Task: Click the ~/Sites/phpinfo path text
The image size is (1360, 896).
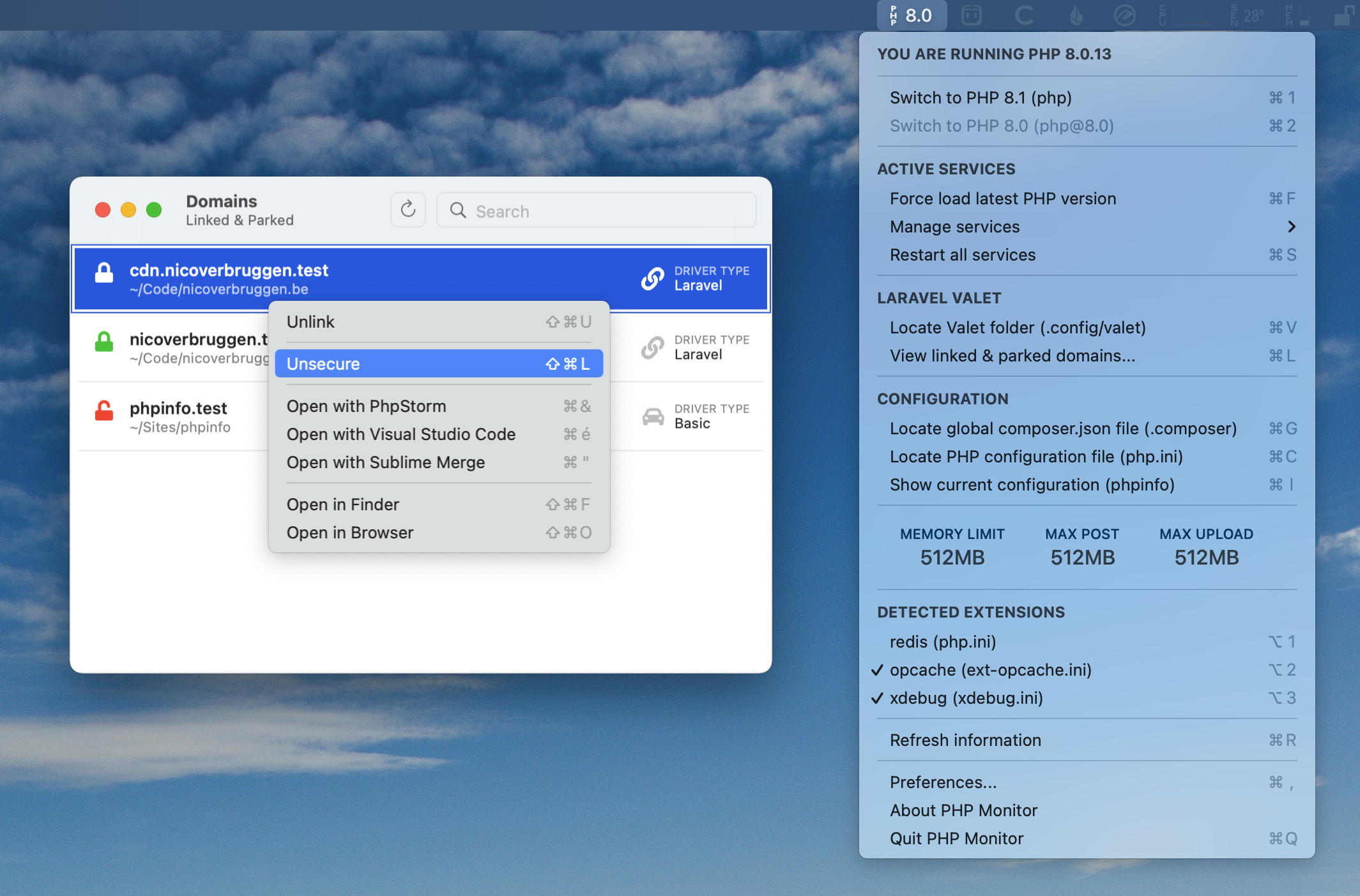Action: click(x=180, y=427)
